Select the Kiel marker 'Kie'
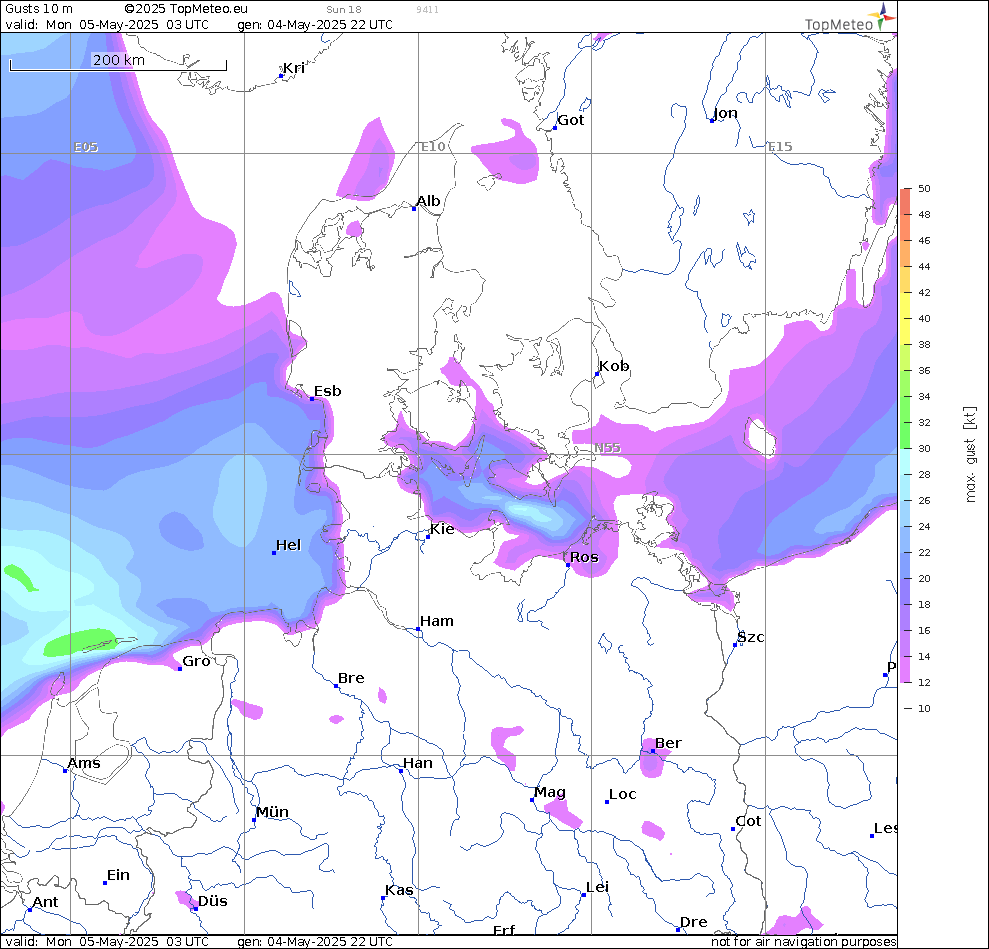989x949 pixels. pos(428,537)
